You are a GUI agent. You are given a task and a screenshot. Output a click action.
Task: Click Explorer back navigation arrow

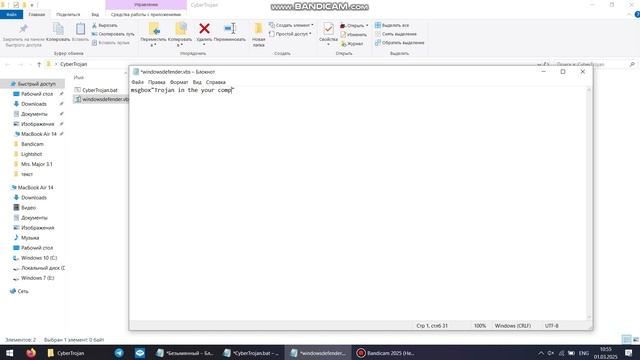pyautogui.click(x=8, y=64)
